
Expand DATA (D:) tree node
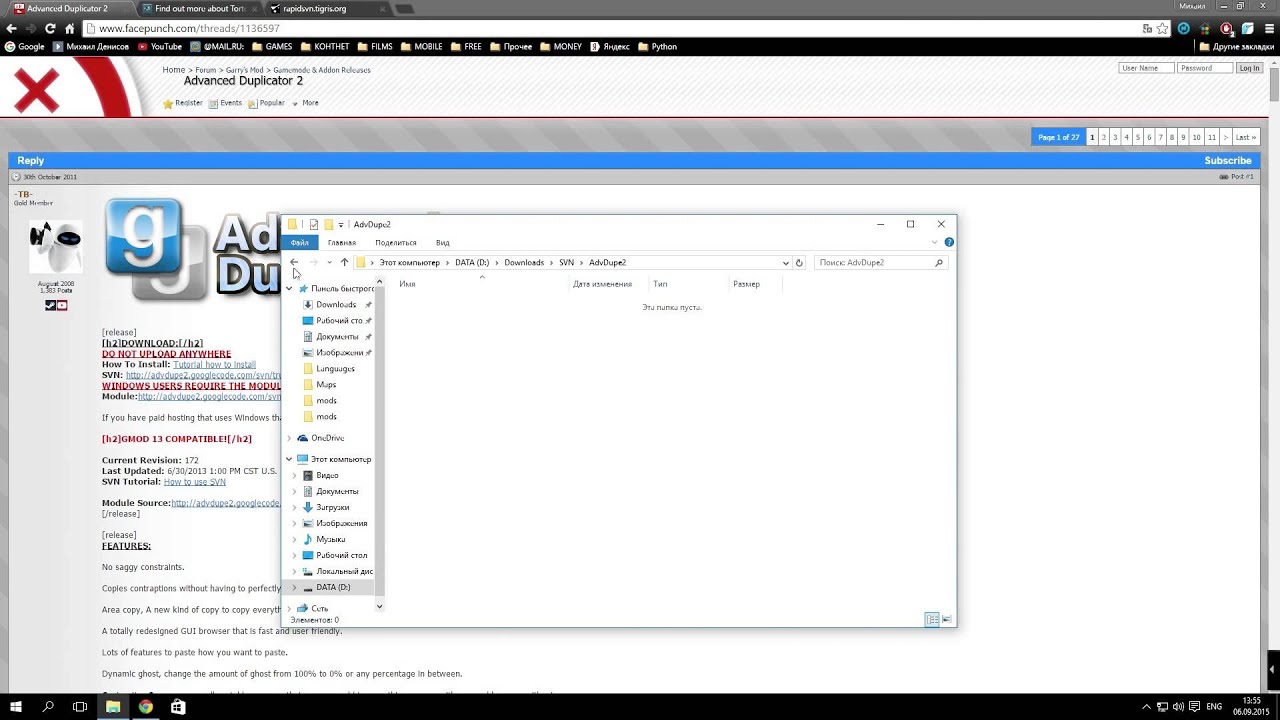pyautogui.click(x=294, y=587)
